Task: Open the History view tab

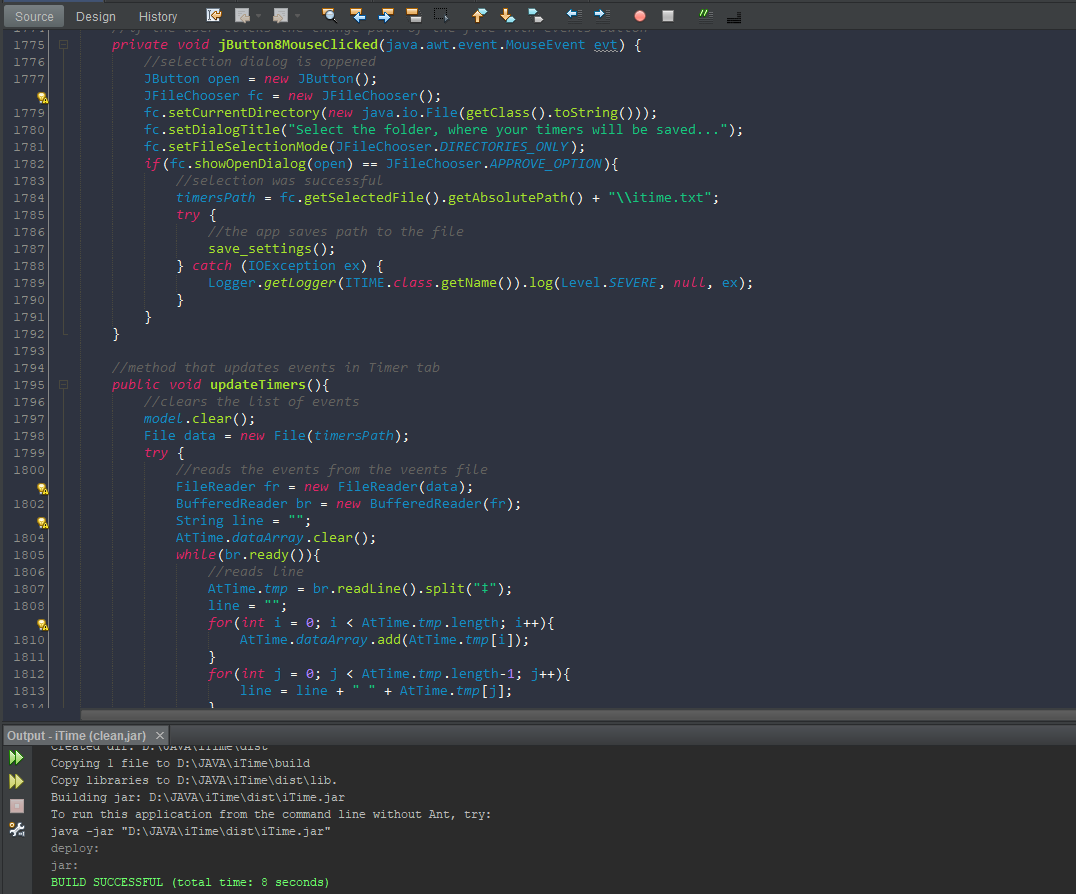Action: tap(158, 16)
